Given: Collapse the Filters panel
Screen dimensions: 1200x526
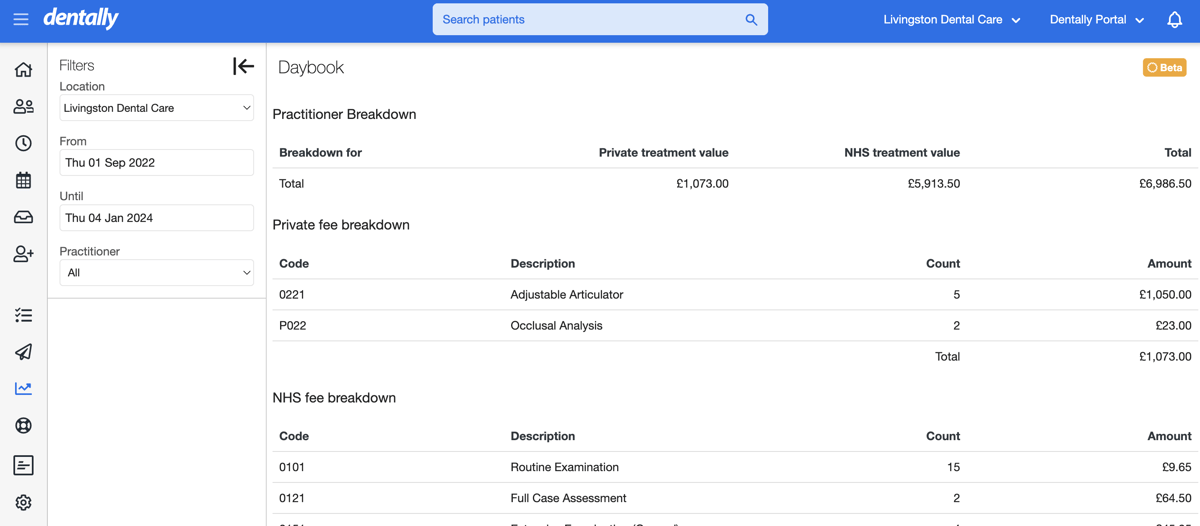Looking at the screenshot, I should 243,66.
